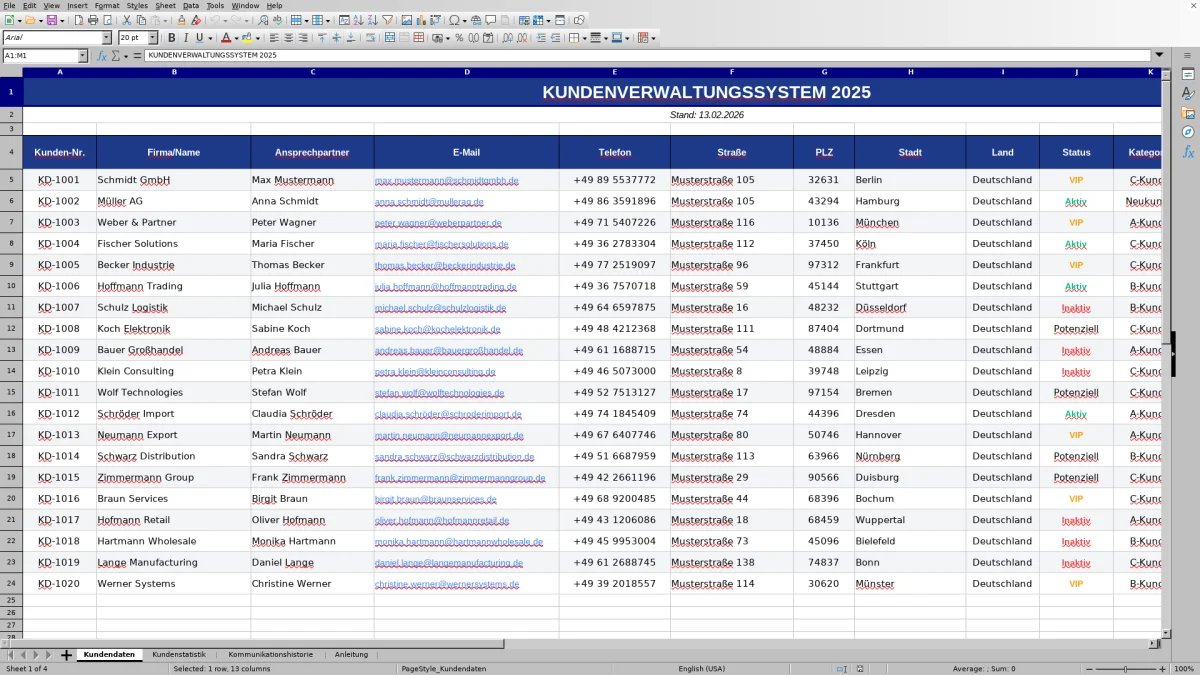The width and height of the screenshot is (1200, 675).
Task: Toggle italic formatting
Action: point(186,37)
